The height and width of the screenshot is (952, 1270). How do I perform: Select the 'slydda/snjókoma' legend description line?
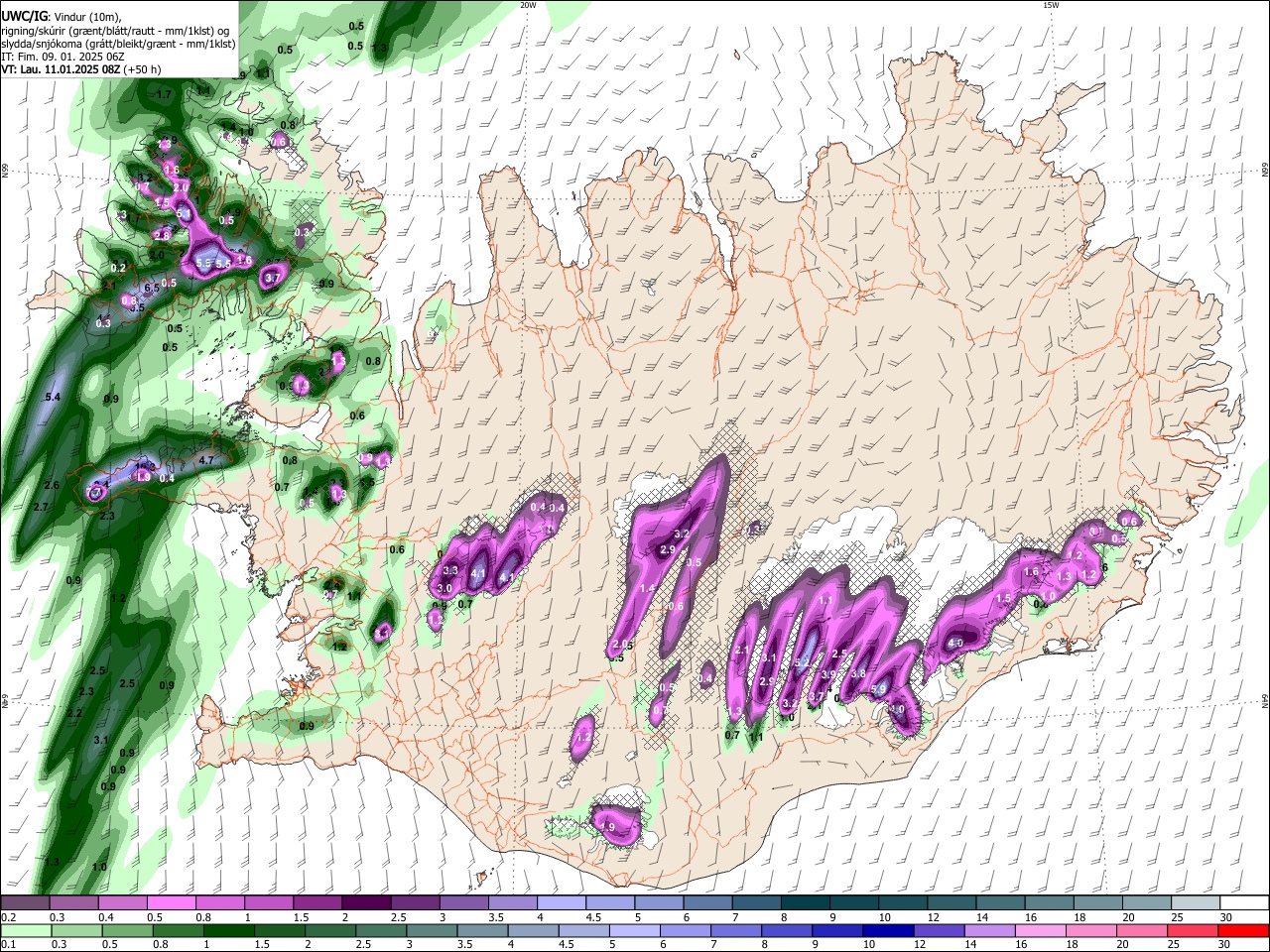[118, 44]
